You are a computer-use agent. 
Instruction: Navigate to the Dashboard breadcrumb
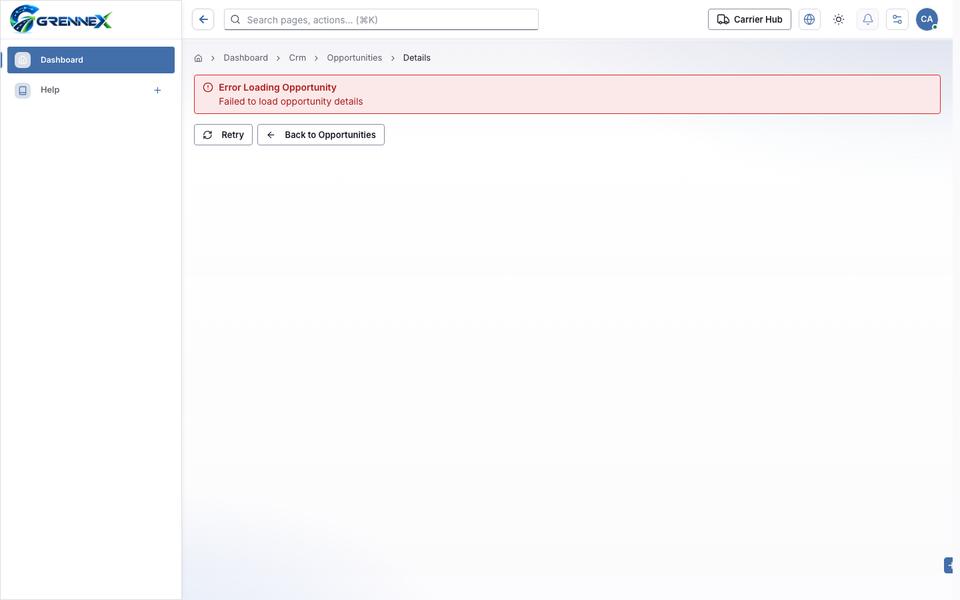click(246, 58)
